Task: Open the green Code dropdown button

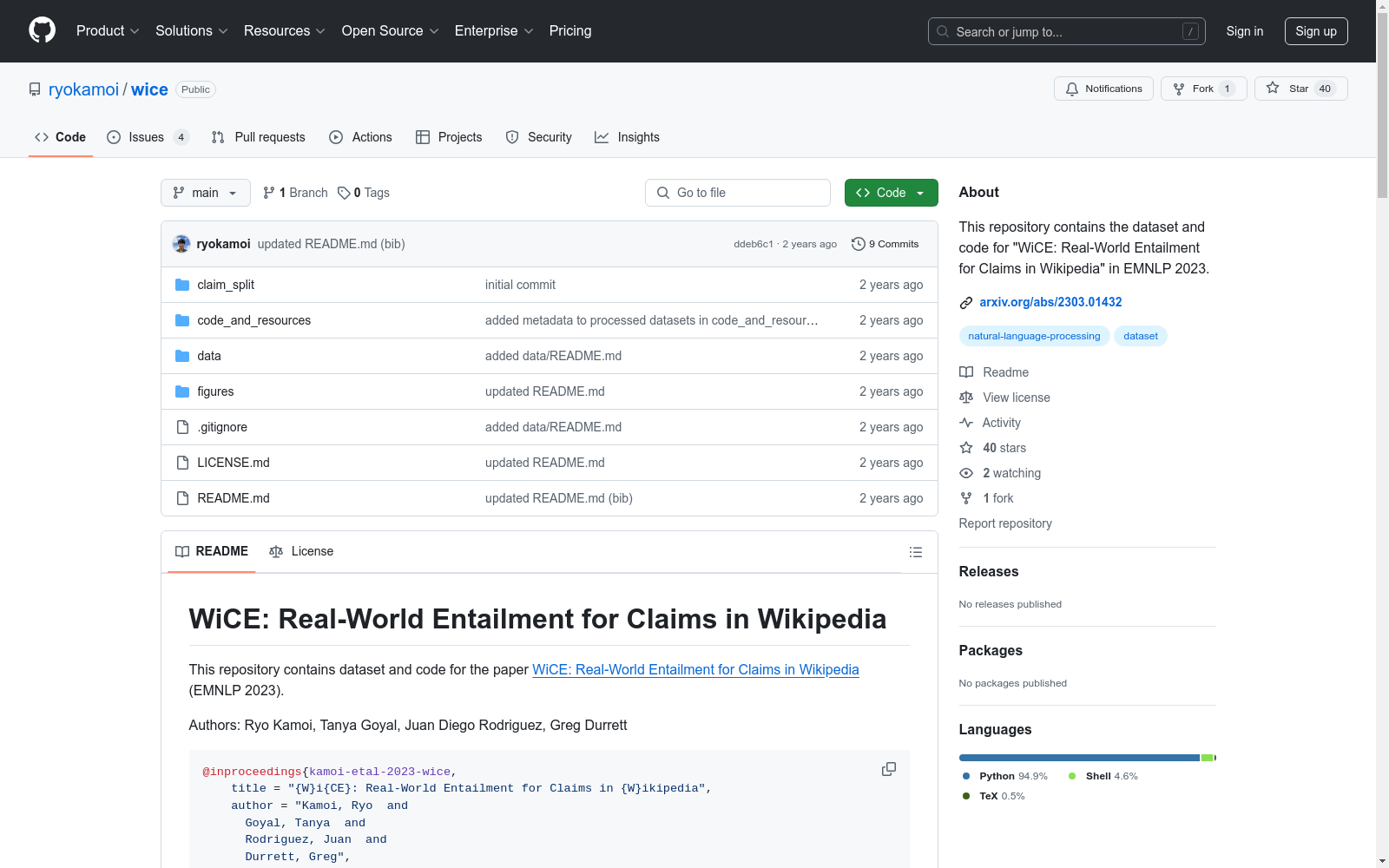Action: click(x=892, y=193)
